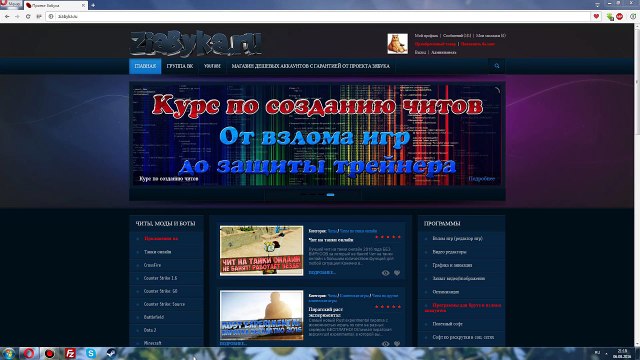Open the Захват видеоизображения category
Viewport: 640px width, 360px height.
459,278
